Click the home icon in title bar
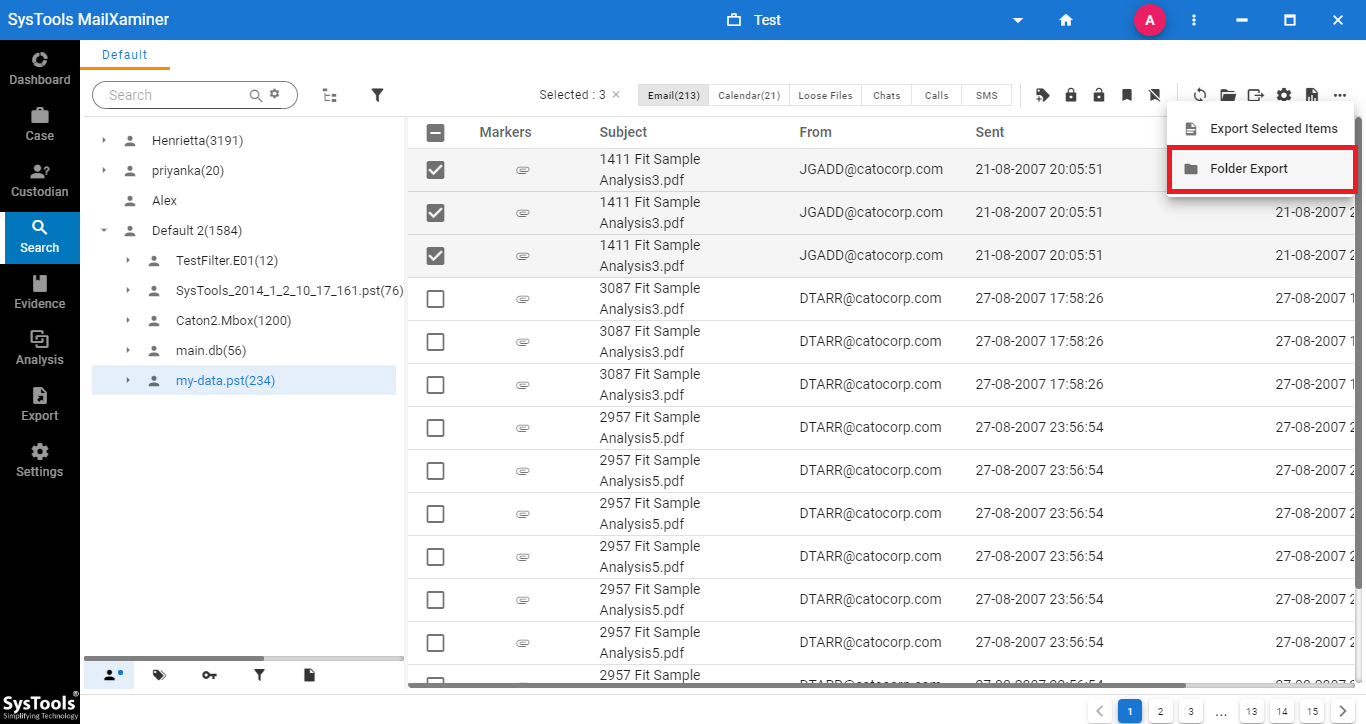 point(1066,20)
